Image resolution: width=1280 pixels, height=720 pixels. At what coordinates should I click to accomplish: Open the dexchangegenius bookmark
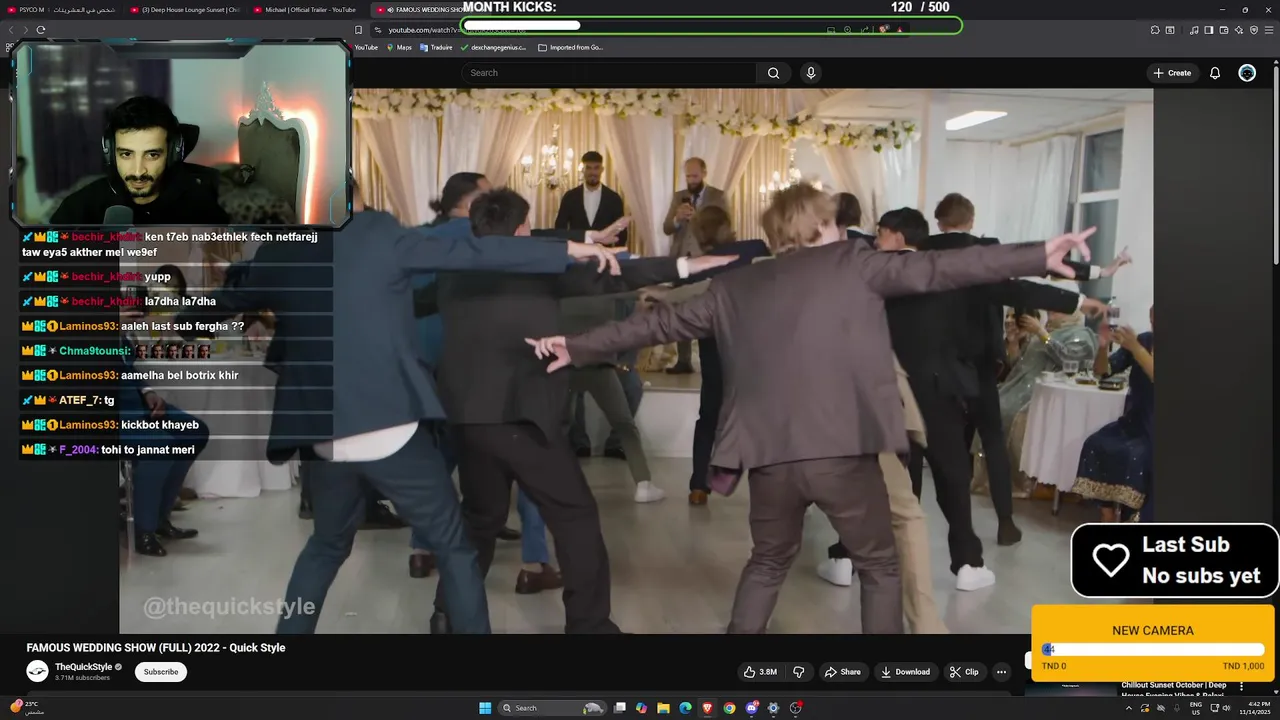pos(494,47)
